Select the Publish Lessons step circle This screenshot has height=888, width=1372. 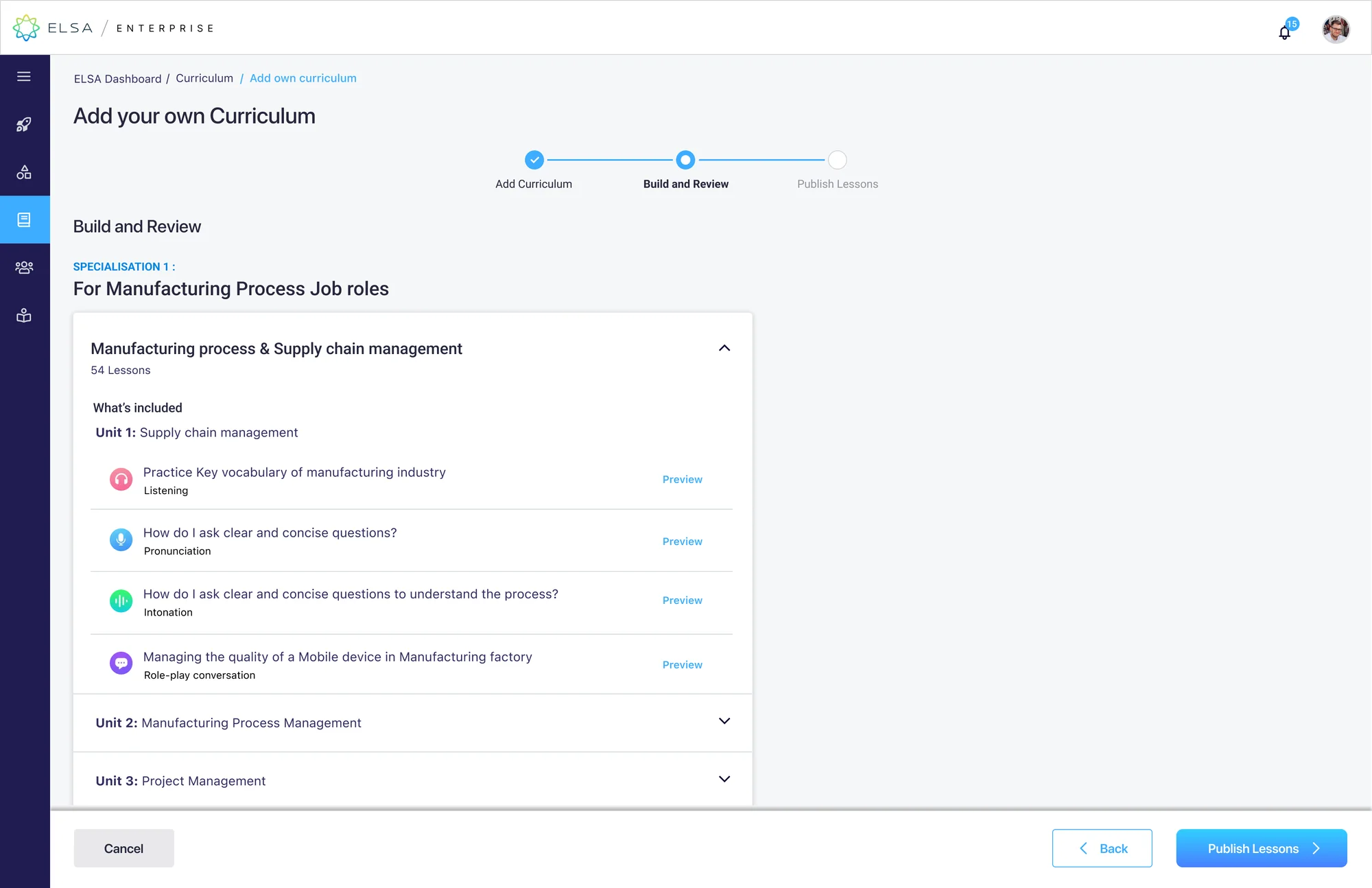click(838, 160)
